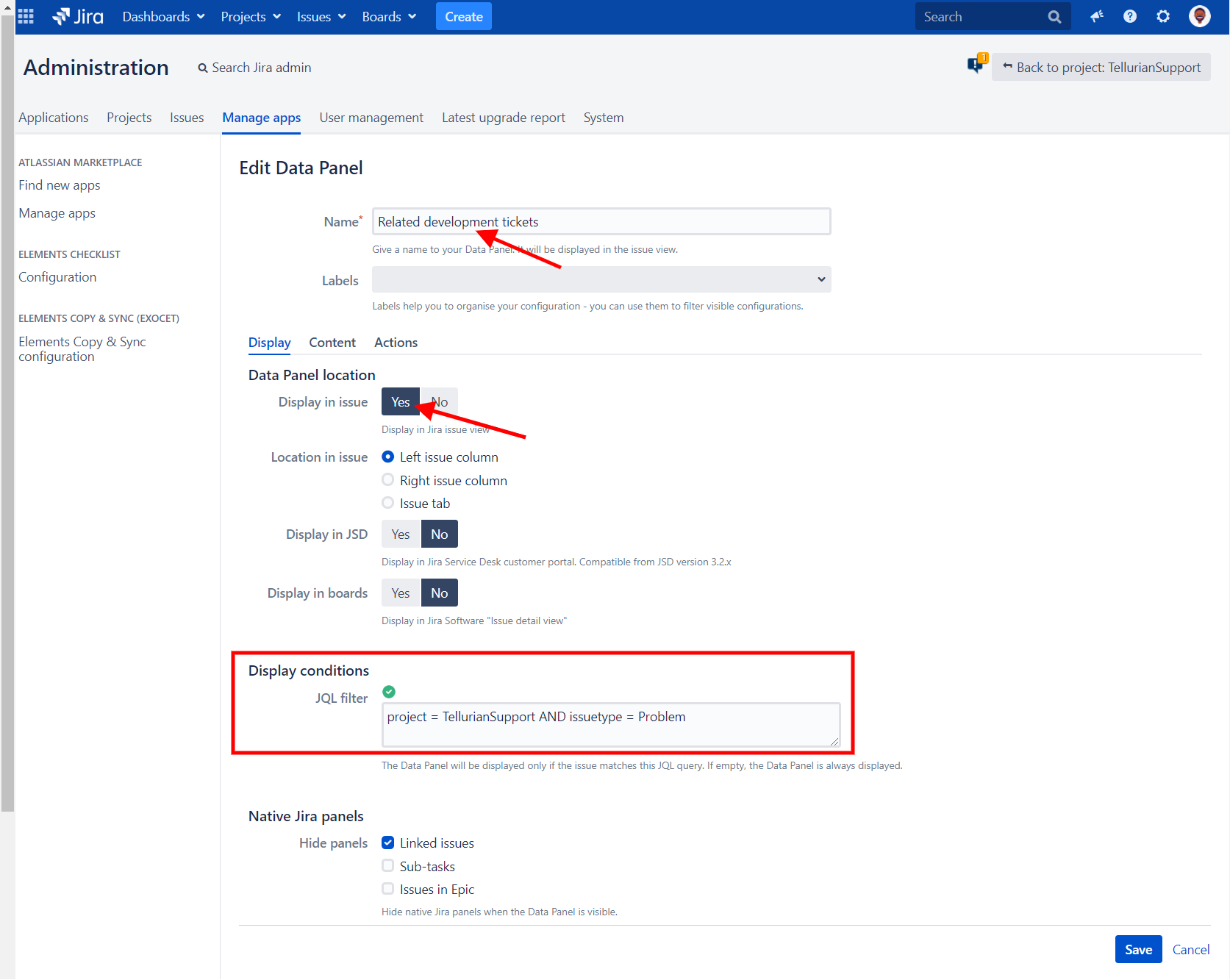Click the Jira logo in the navbar
1230x980 pixels.
[76, 16]
